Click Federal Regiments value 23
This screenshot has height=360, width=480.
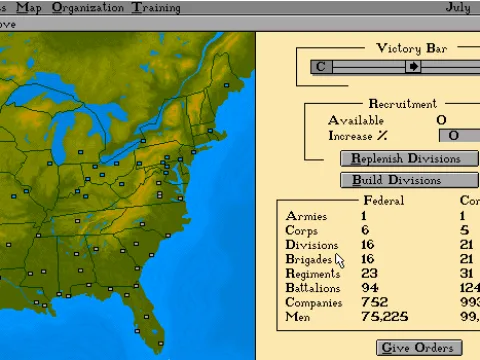coord(369,273)
